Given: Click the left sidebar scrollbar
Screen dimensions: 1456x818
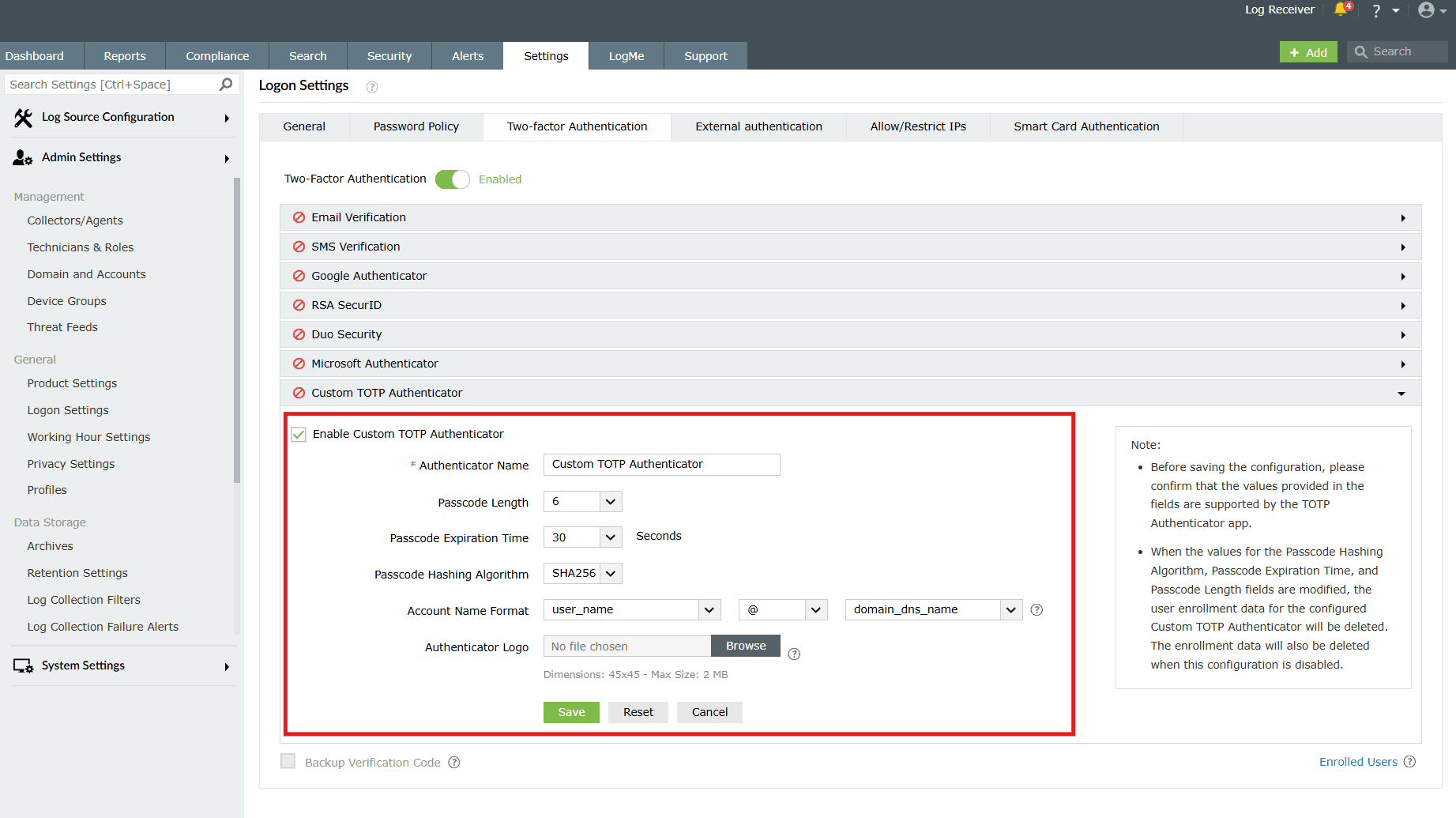Looking at the screenshot, I should (237, 330).
